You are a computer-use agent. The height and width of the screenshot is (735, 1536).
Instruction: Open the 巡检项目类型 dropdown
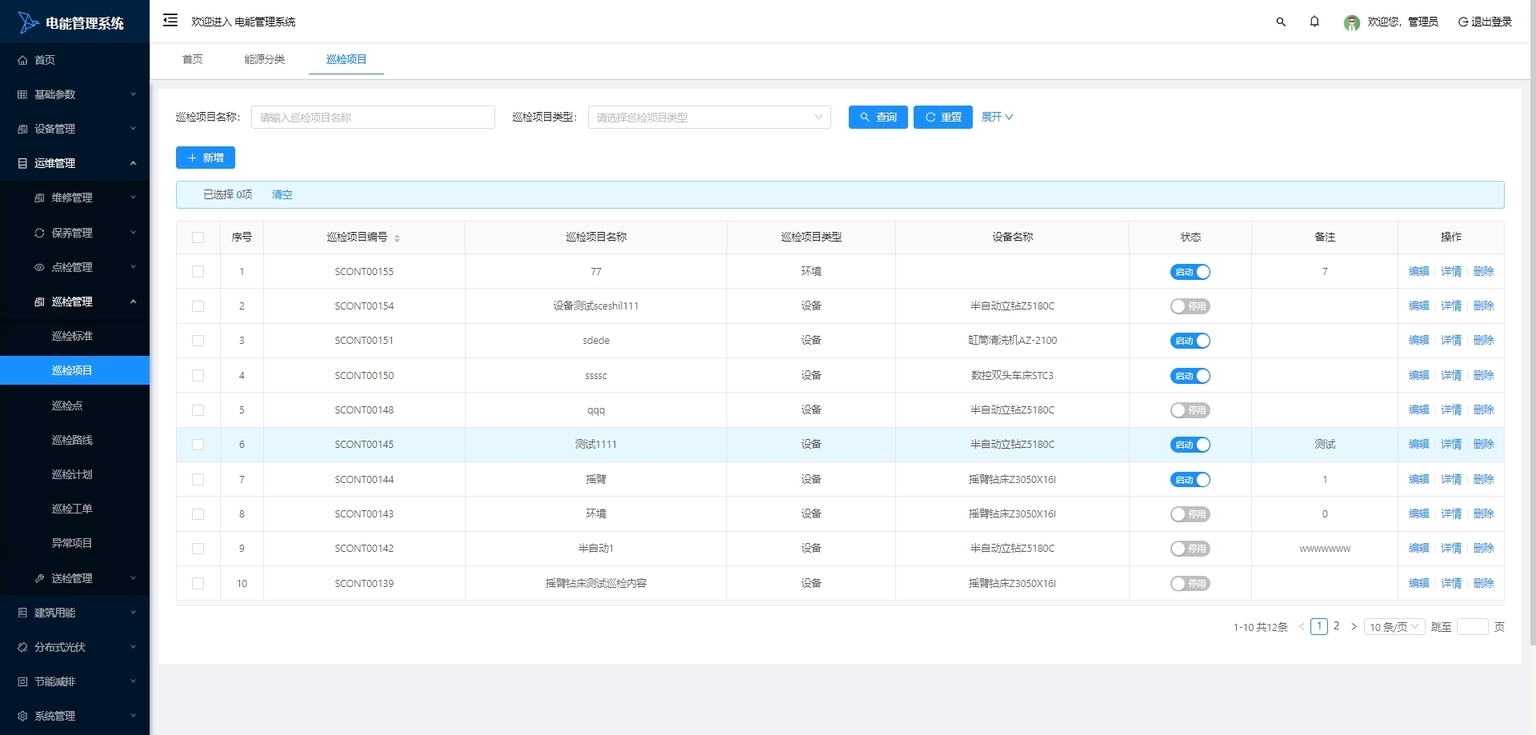pyautogui.click(x=709, y=117)
